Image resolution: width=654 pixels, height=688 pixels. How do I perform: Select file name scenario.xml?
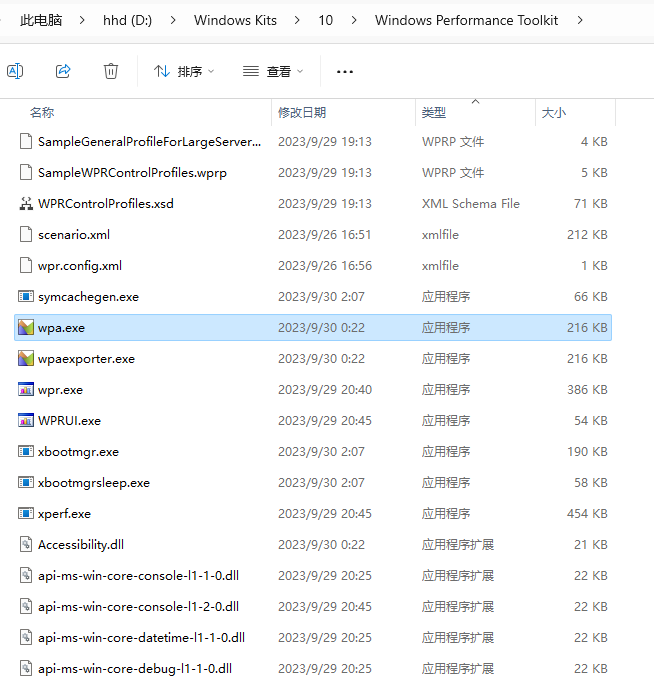coord(74,235)
